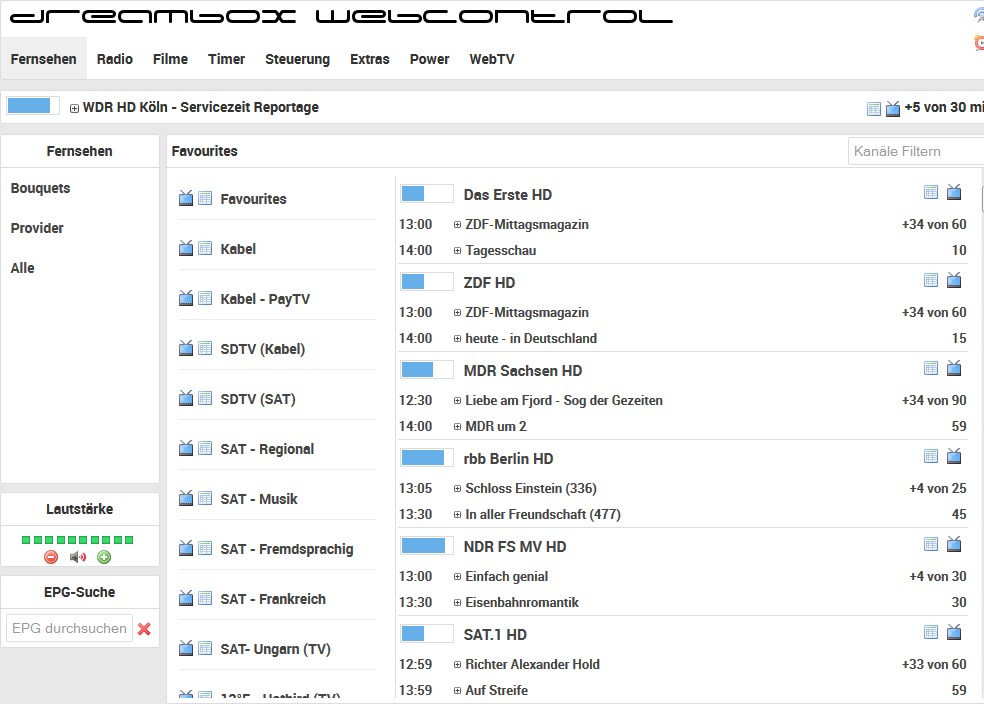984x704 pixels.
Task: Switch to the Radio tab
Action: [115, 59]
